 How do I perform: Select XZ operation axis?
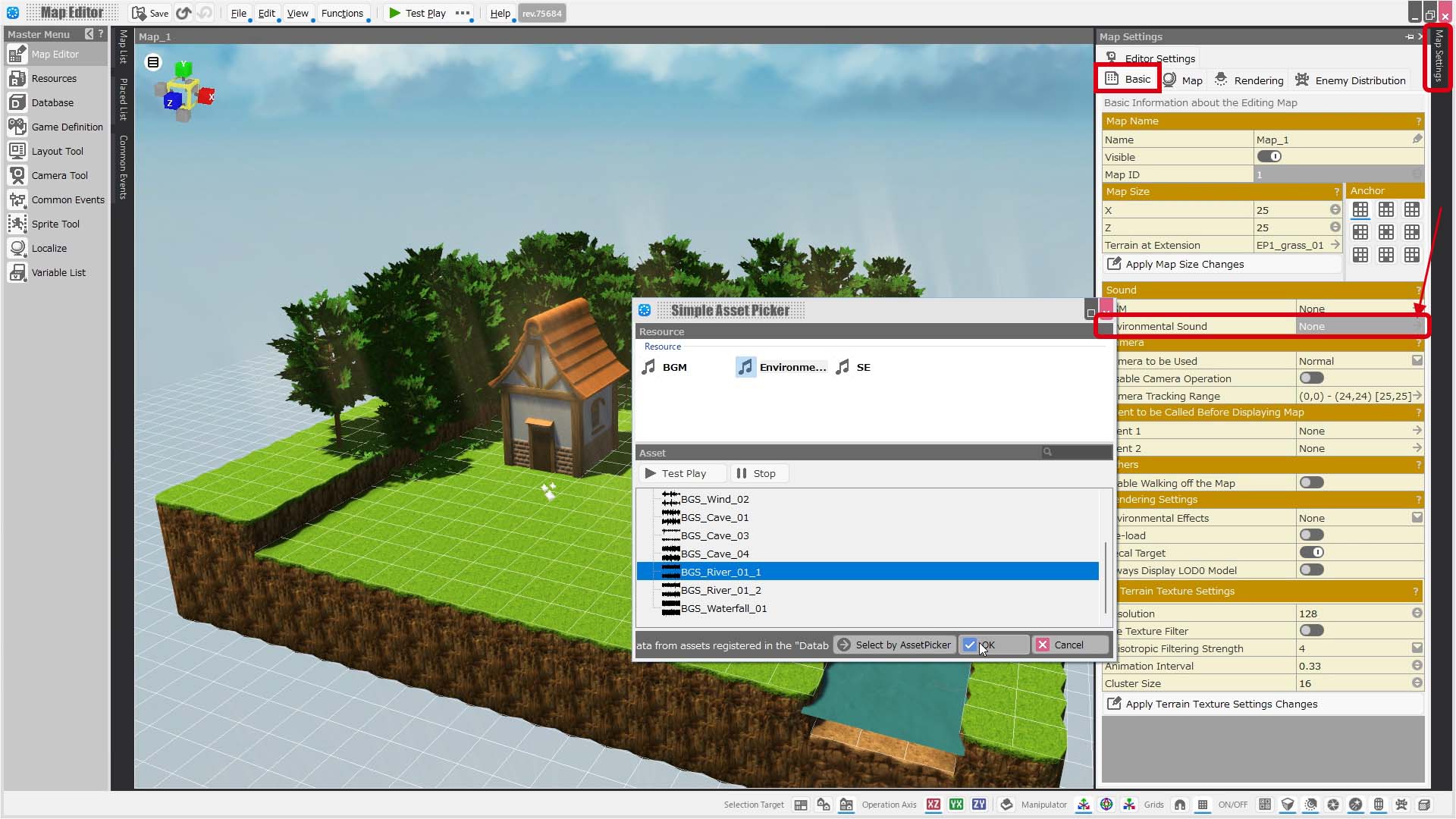[x=934, y=805]
